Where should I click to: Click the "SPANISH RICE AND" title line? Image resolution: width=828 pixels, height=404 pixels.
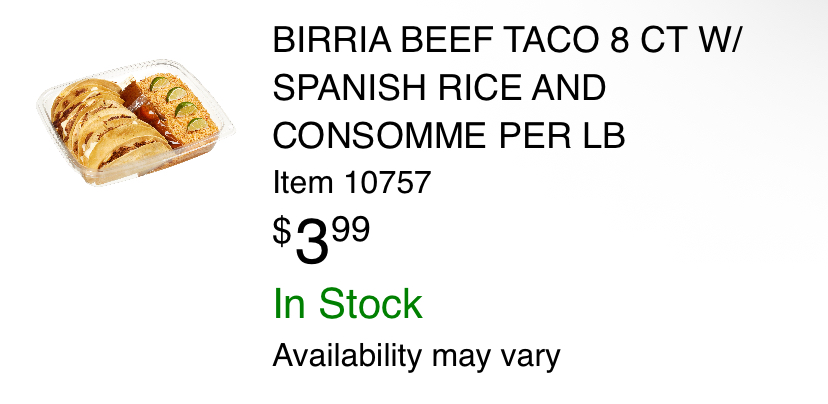[x=439, y=89]
